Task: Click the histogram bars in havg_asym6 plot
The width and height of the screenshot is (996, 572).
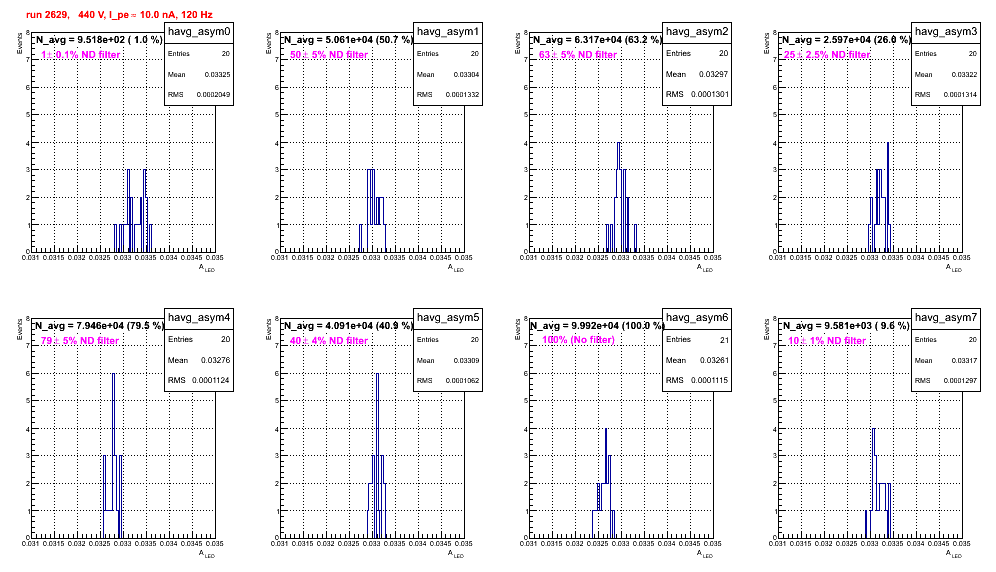Action: (x=603, y=485)
